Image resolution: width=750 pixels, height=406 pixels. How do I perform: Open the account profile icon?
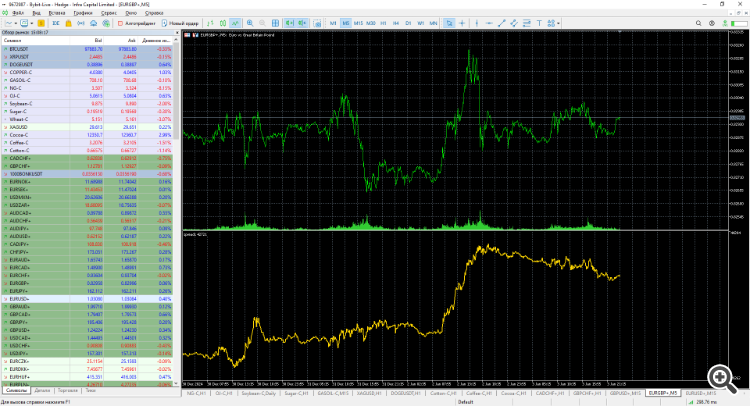pyautogui.click(x=712, y=23)
